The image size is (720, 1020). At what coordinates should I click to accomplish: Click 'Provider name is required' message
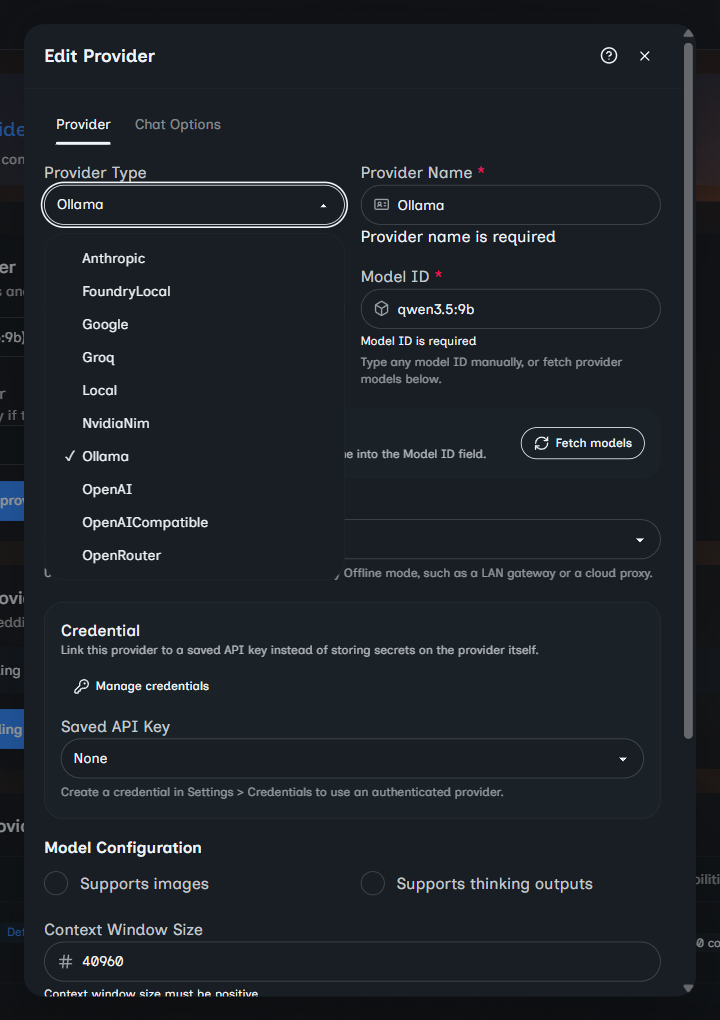point(458,237)
